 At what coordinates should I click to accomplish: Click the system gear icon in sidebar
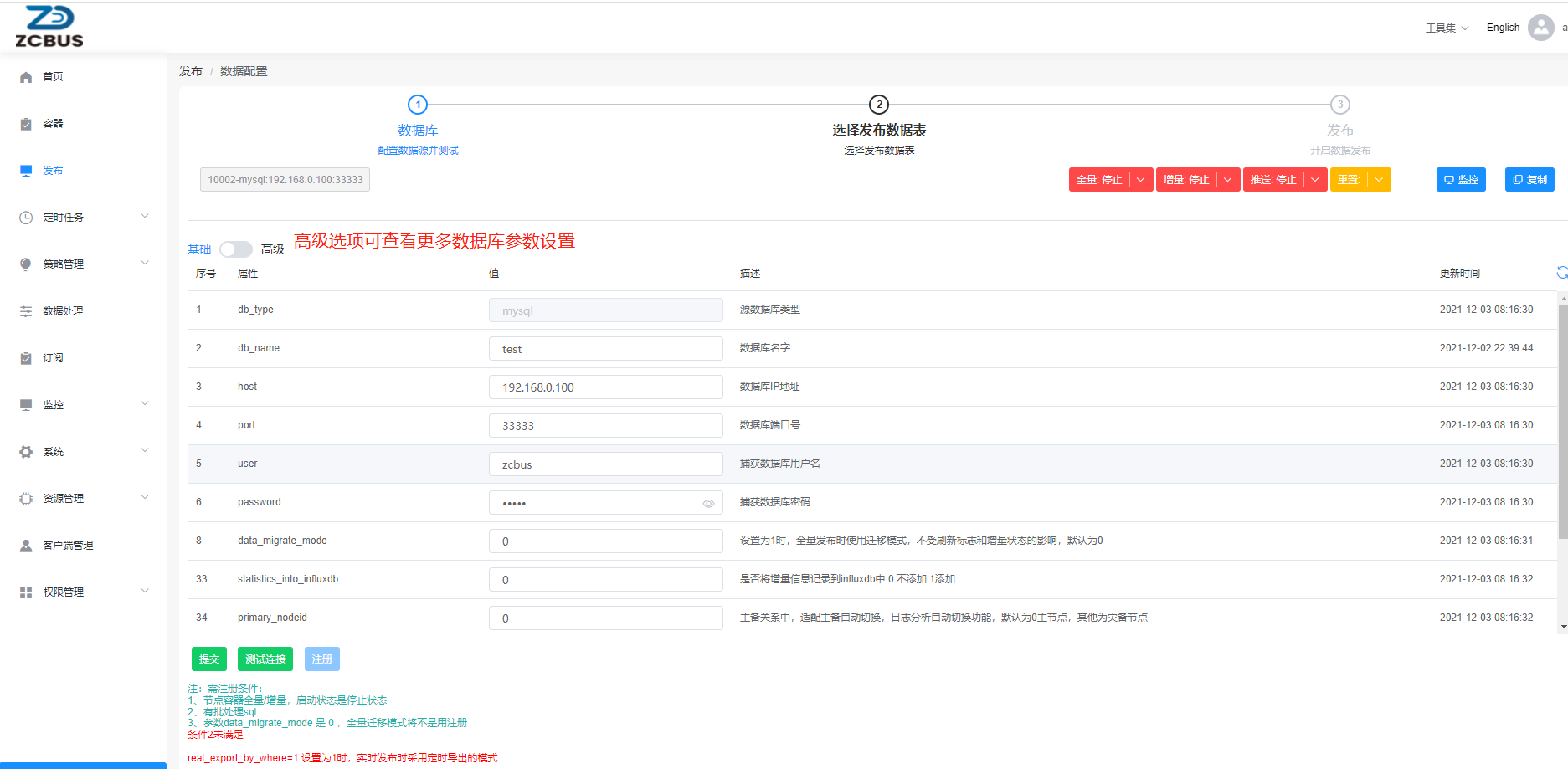pyautogui.click(x=26, y=452)
